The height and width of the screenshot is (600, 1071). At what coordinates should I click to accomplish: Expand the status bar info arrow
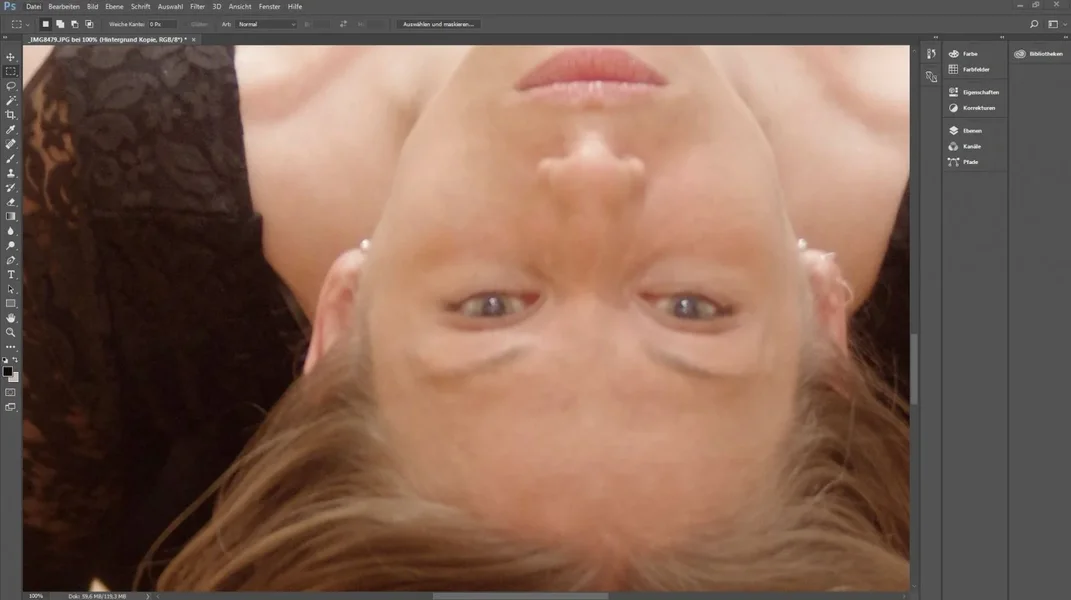pyautogui.click(x=148, y=596)
